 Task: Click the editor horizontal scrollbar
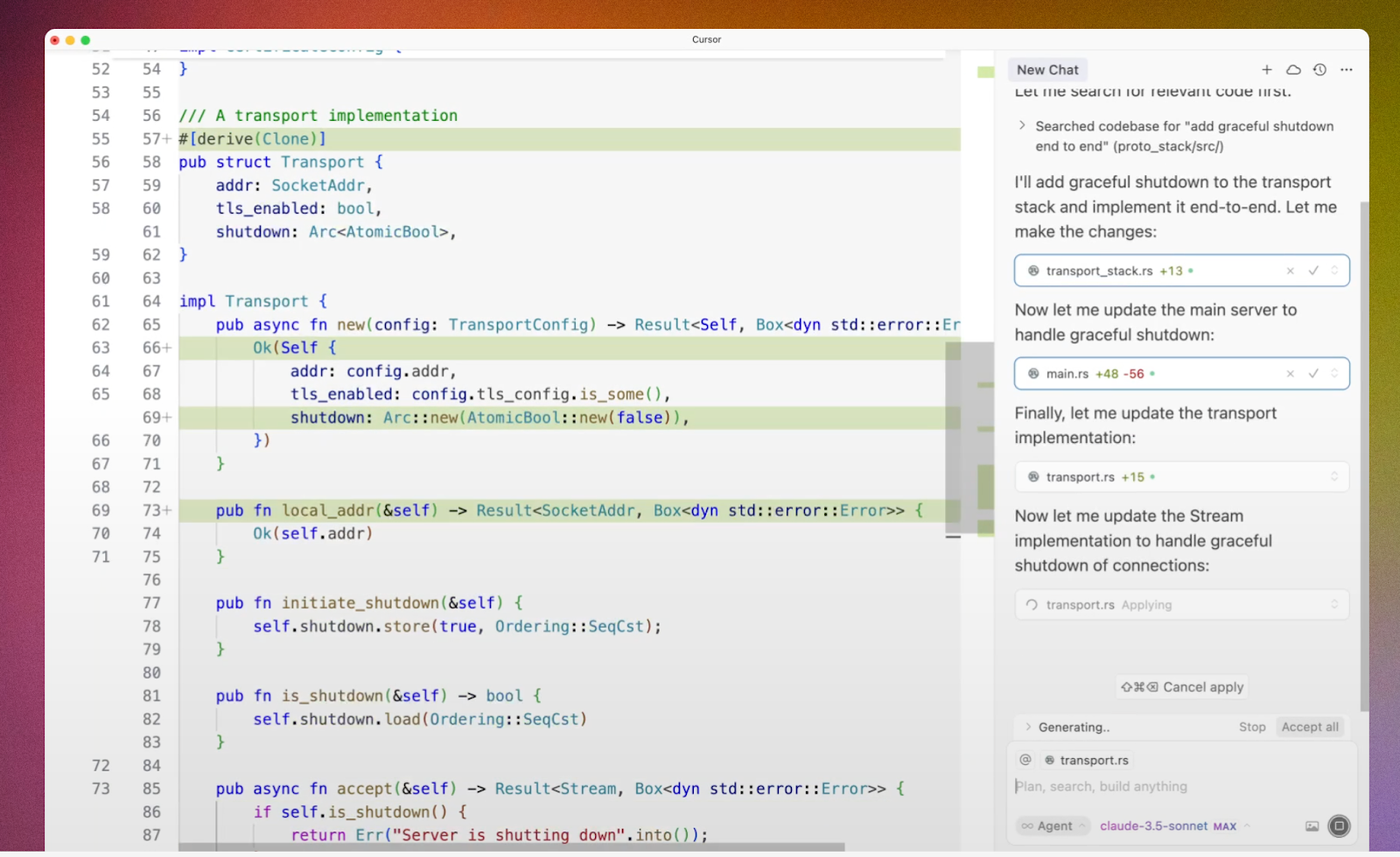pyautogui.click(x=512, y=847)
